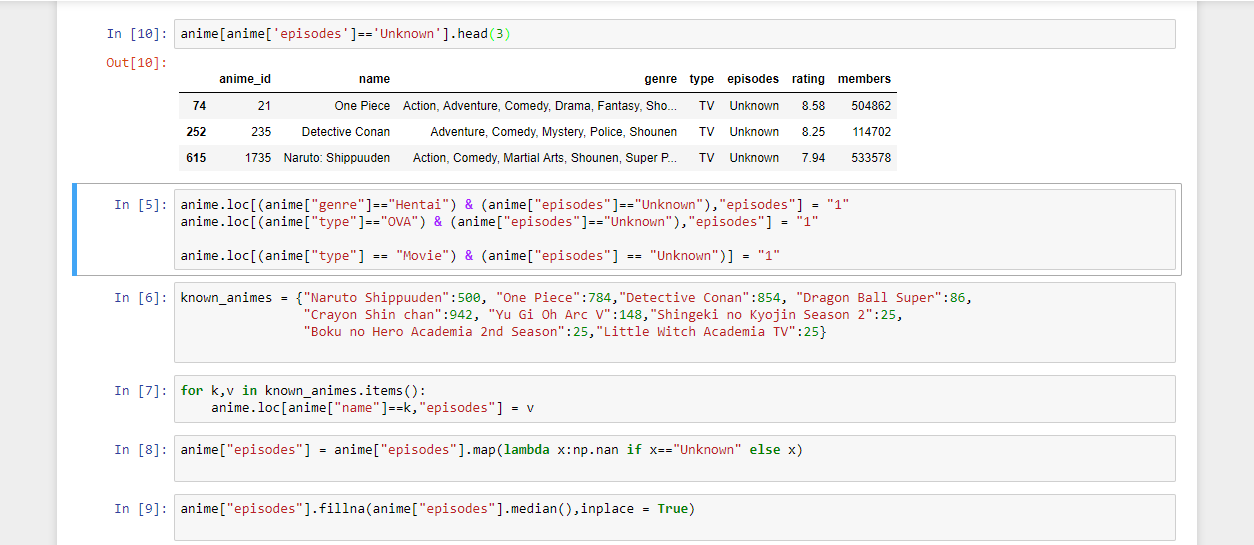The height and width of the screenshot is (545, 1254).
Task: Click the In [5] prompt label
Action: pyautogui.click(x=141, y=205)
